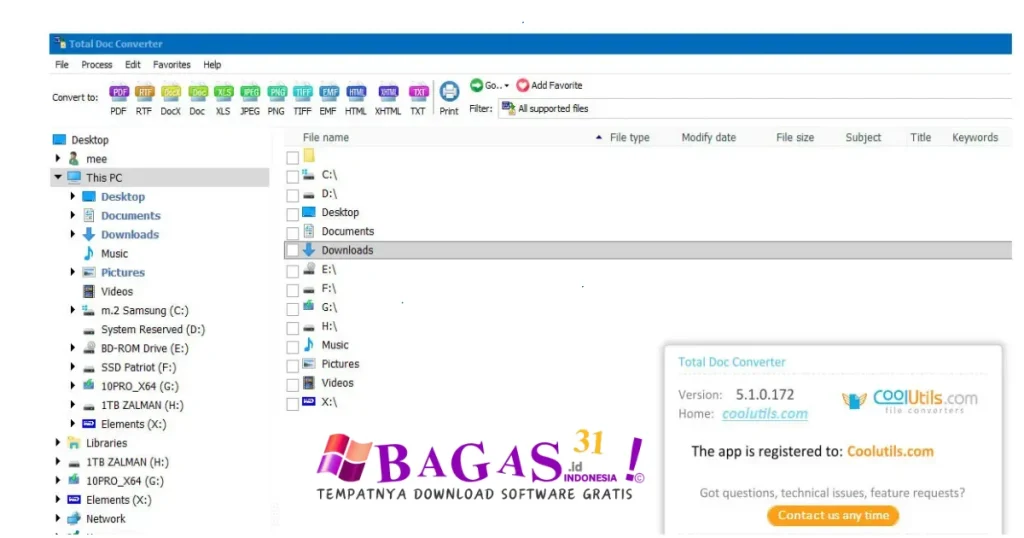This screenshot has width=1024, height=538.
Task: Open the coolutils.com home link
Action: click(765, 413)
